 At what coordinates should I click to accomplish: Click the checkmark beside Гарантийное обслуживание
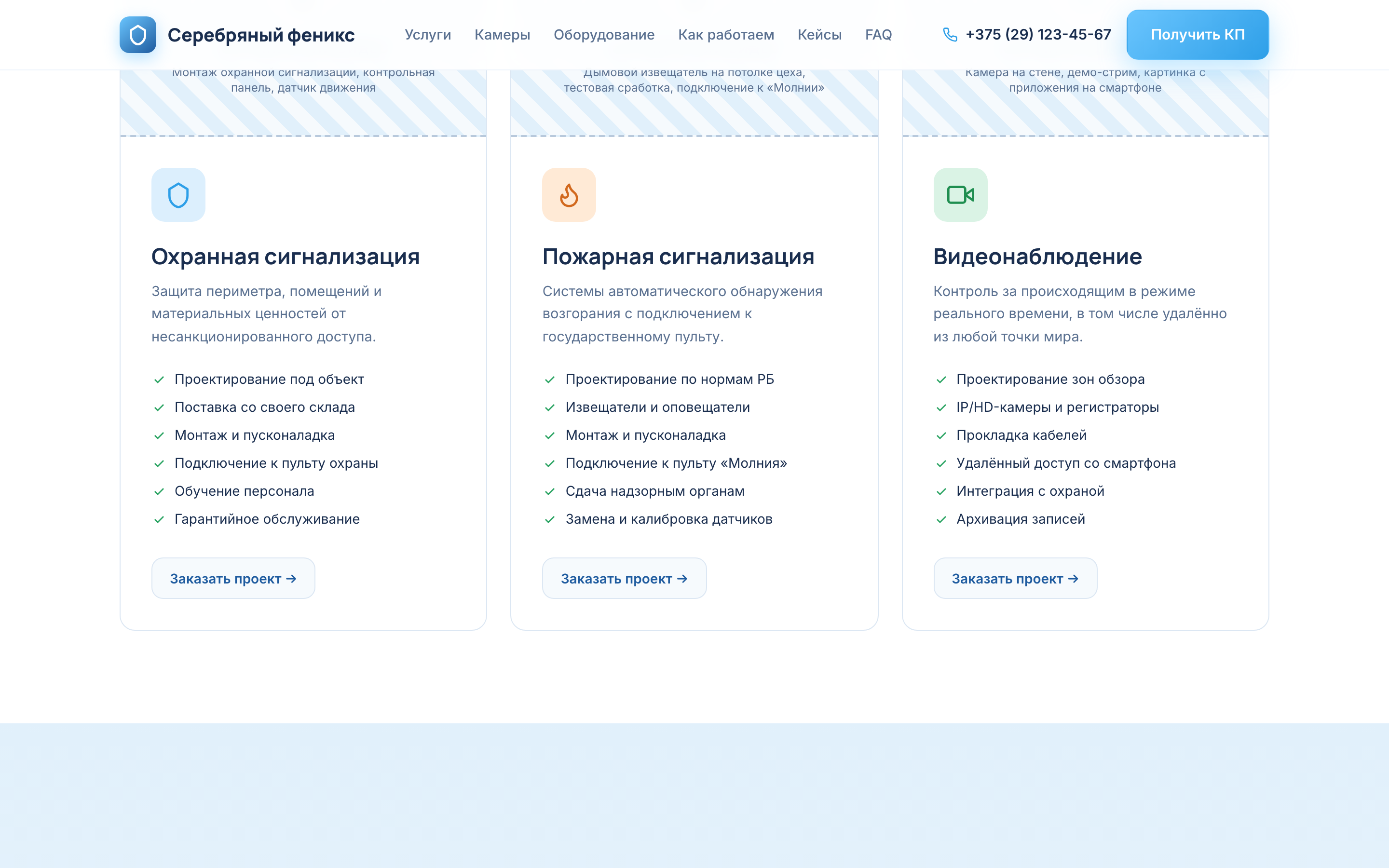point(159,519)
